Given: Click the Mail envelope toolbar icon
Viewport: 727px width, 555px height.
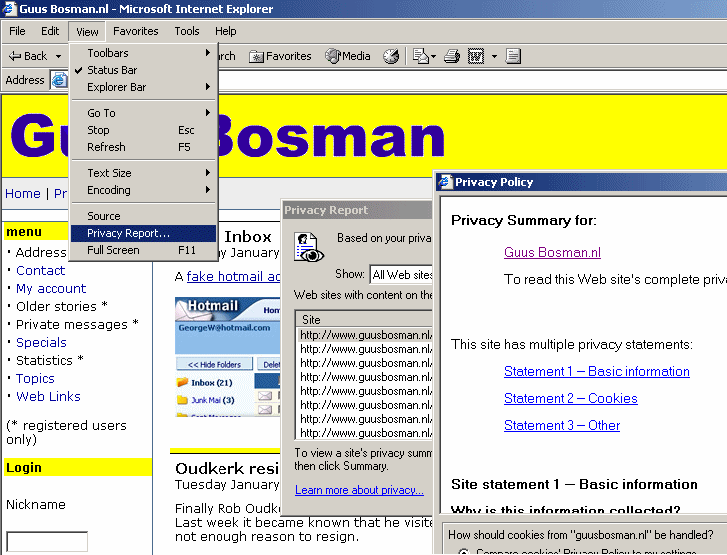Looking at the screenshot, I should tap(421, 56).
